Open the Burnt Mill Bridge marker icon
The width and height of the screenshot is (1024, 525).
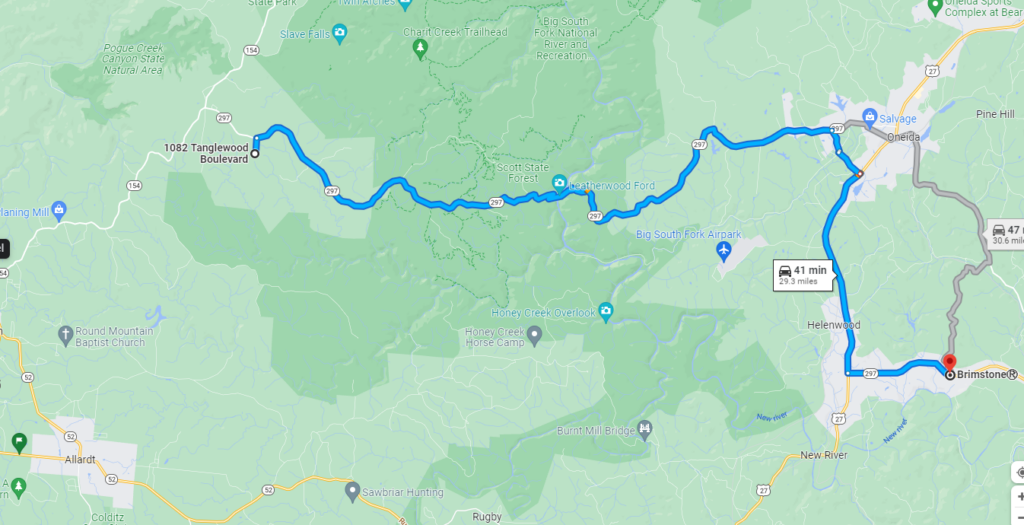[645, 428]
